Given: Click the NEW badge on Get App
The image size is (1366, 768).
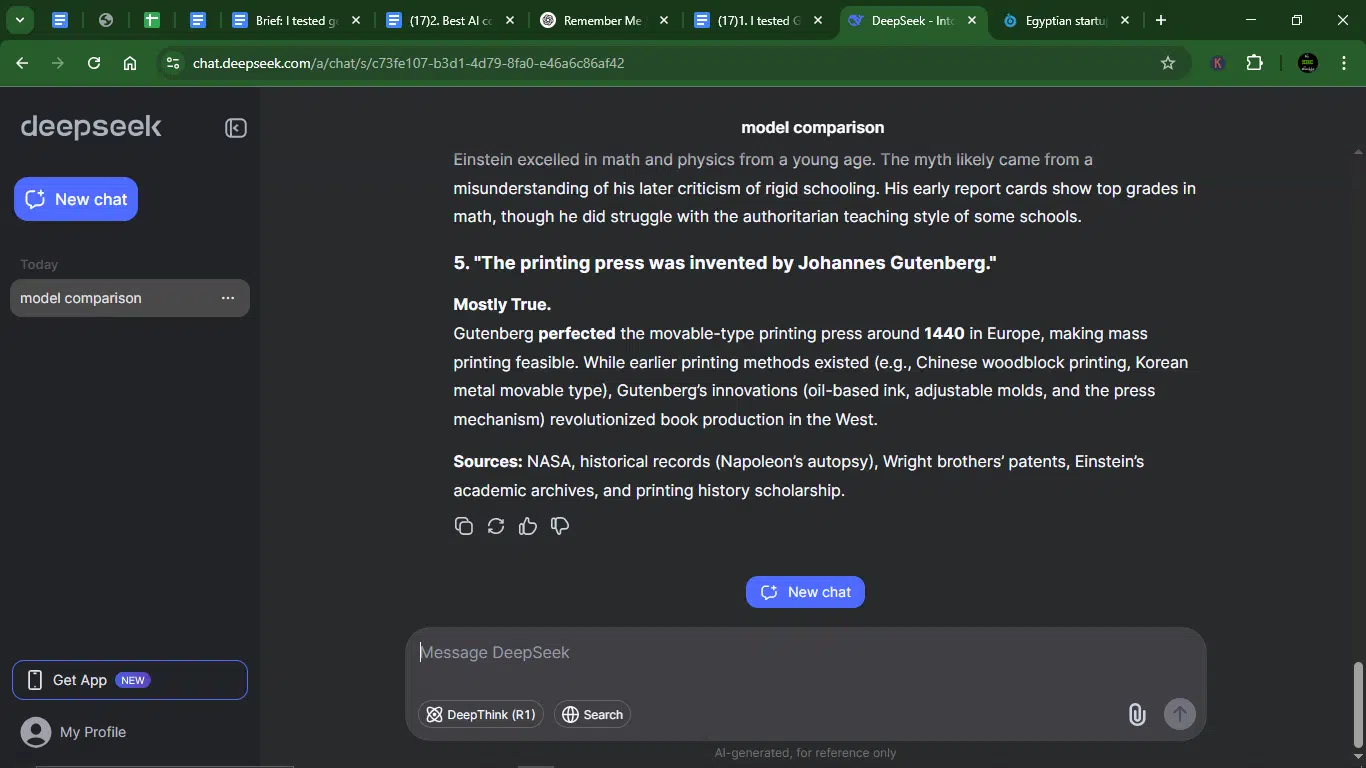Looking at the screenshot, I should pyautogui.click(x=133, y=680).
